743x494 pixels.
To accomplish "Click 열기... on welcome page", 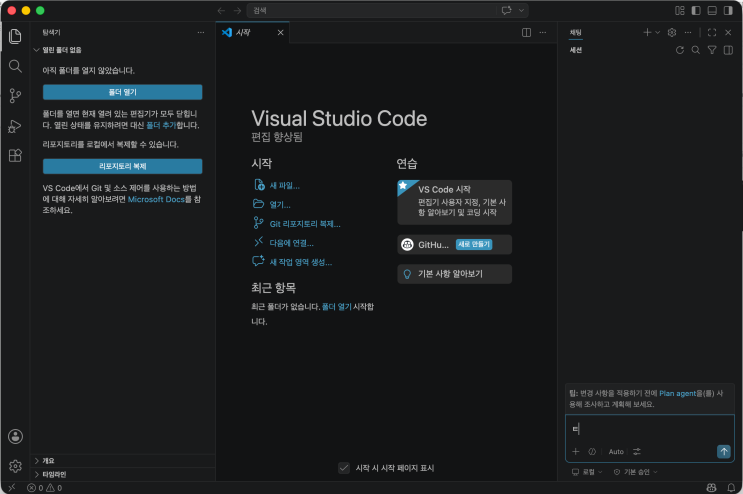I will [x=272, y=205].
